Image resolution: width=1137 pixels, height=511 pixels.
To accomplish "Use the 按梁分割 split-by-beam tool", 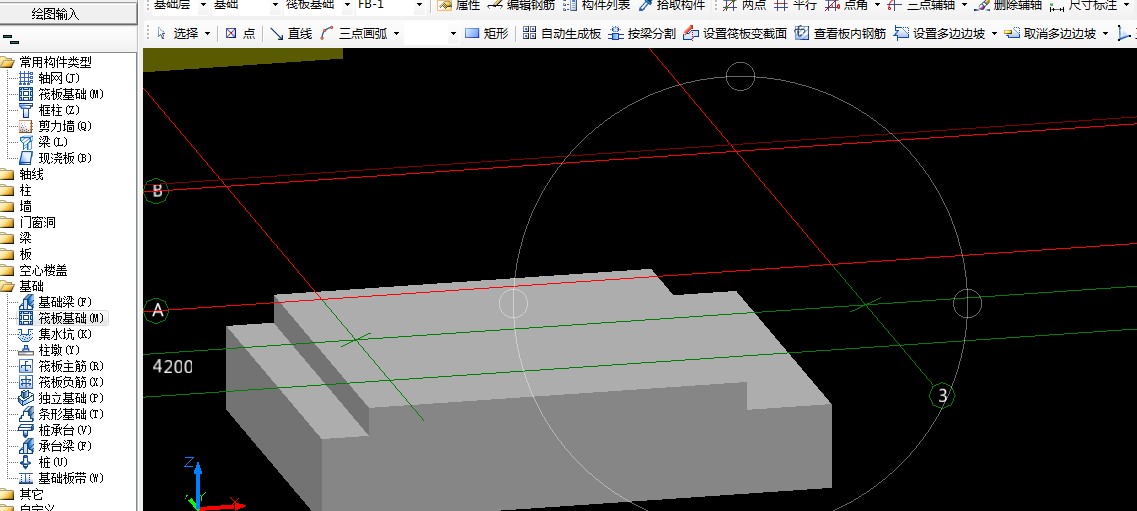I will (x=642, y=33).
